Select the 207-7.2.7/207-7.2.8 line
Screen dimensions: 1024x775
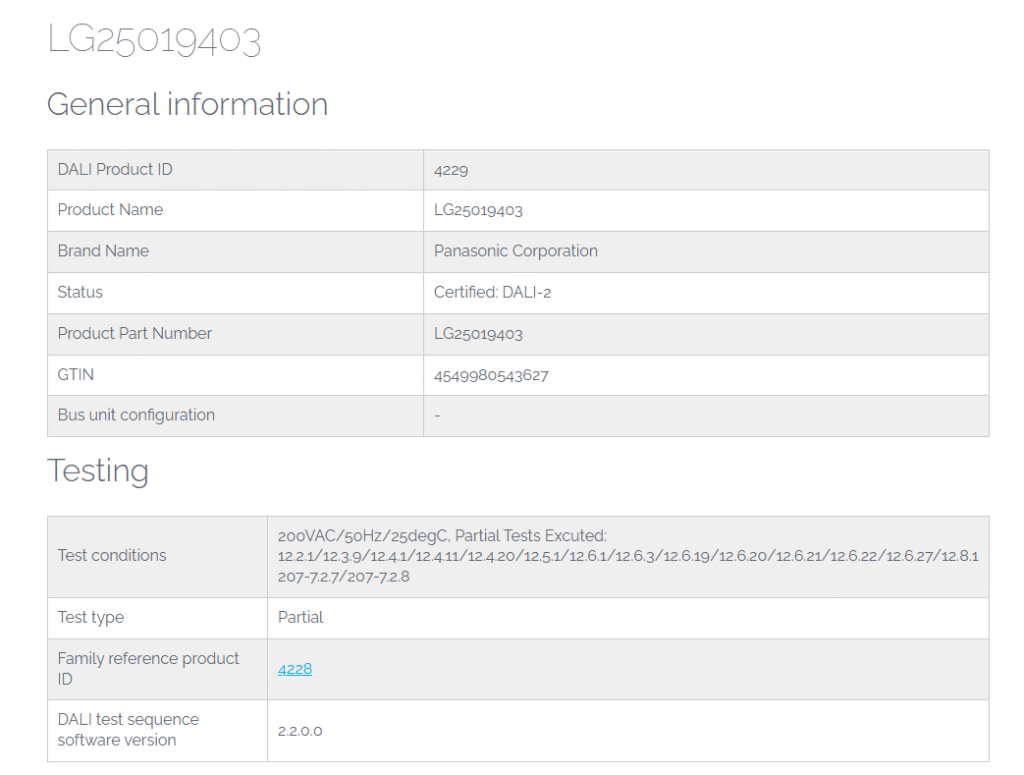pyautogui.click(x=344, y=577)
